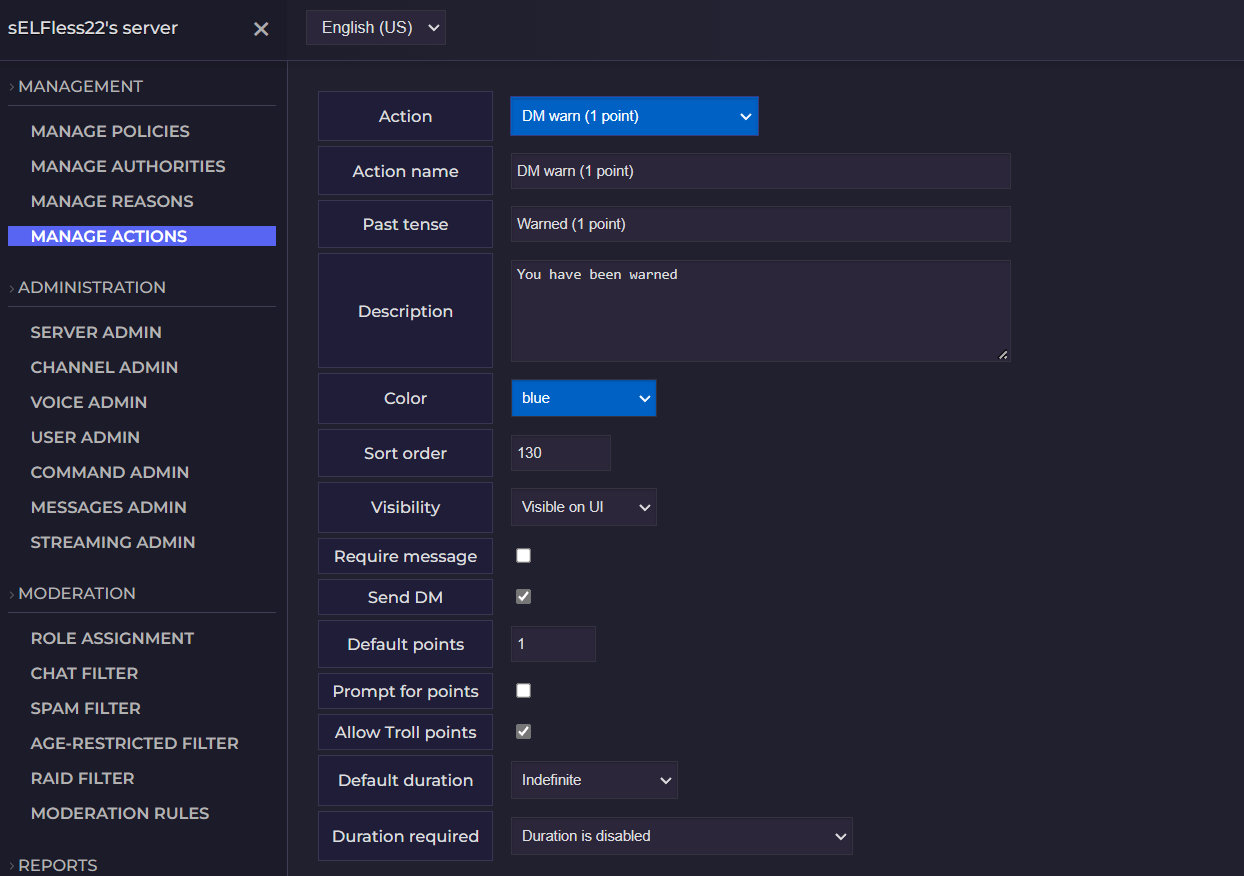Open Spam Filter settings
The height and width of the screenshot is (876, 1244).
coord(86,708)
